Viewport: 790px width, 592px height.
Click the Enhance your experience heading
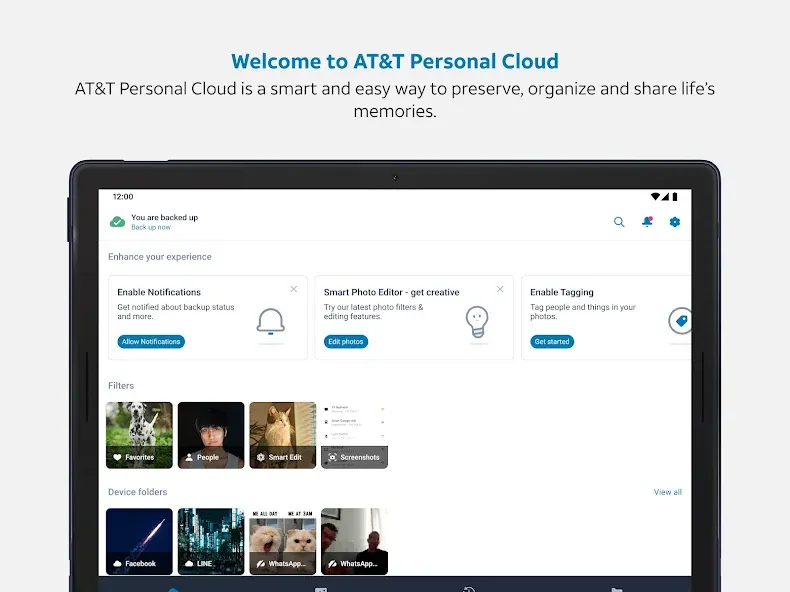coord(160,257)
